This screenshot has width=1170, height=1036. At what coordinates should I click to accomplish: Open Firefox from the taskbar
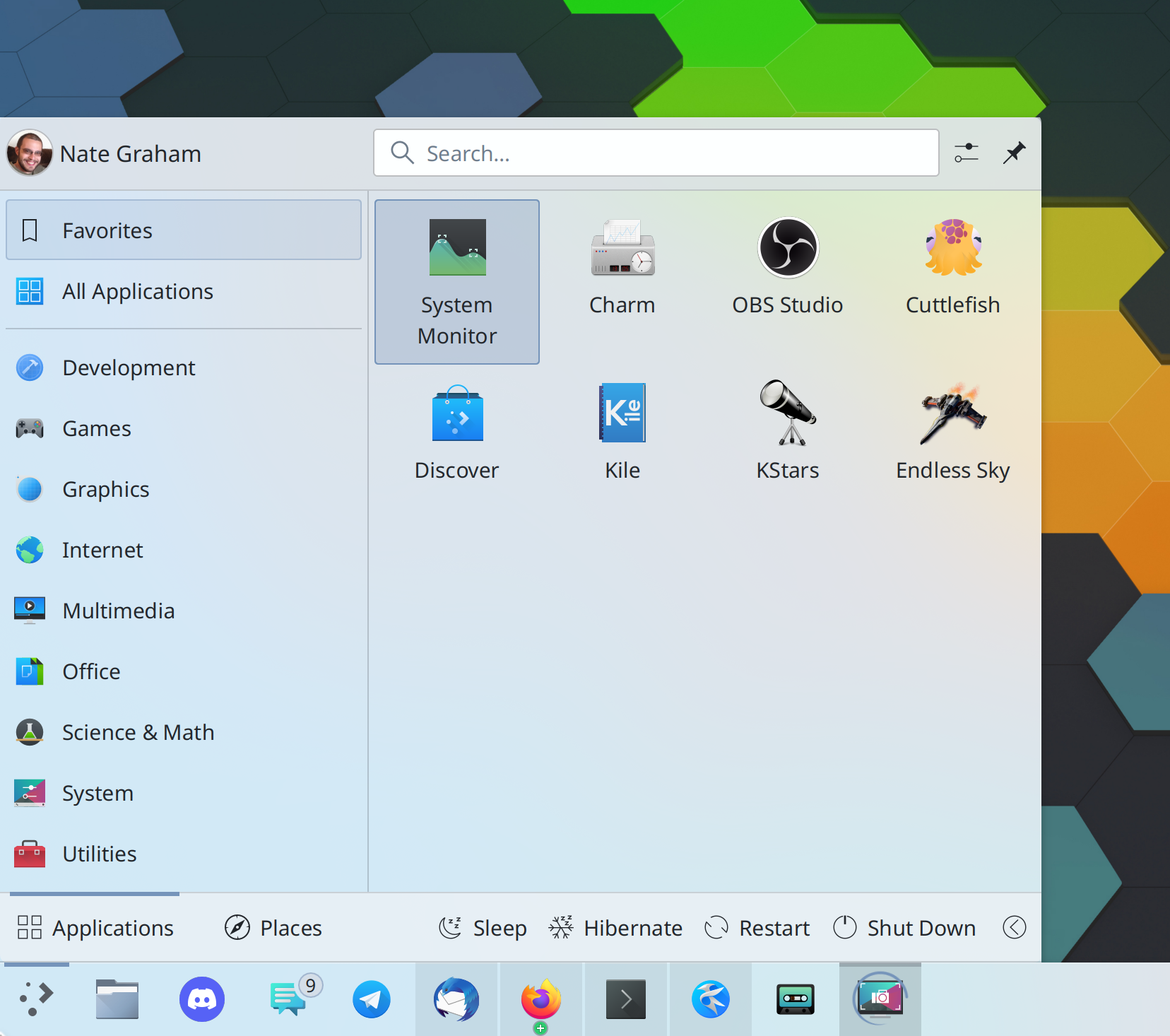pos(540,999)
